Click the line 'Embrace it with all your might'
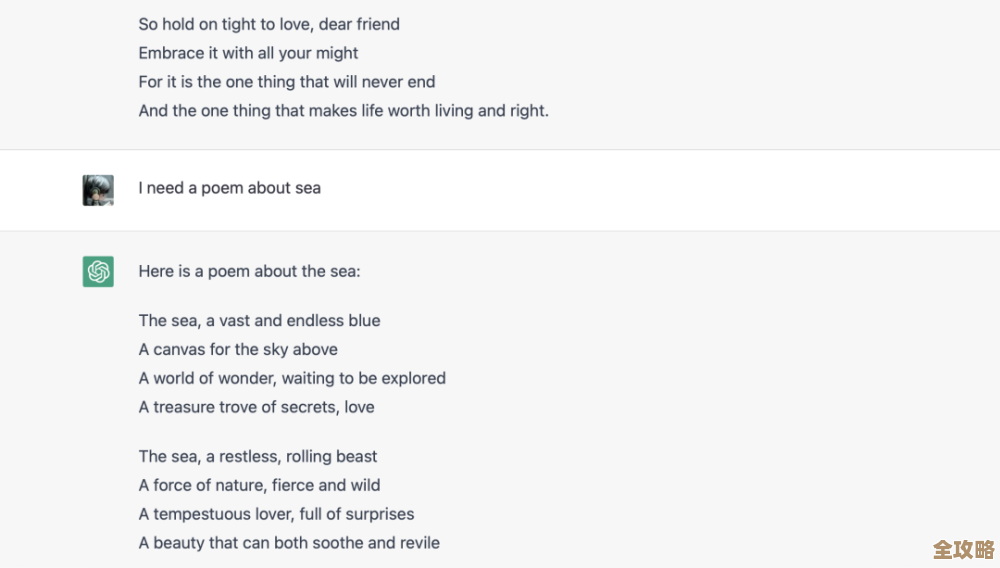This screenshot has height=568, width=1000. (x=248, y=53)
